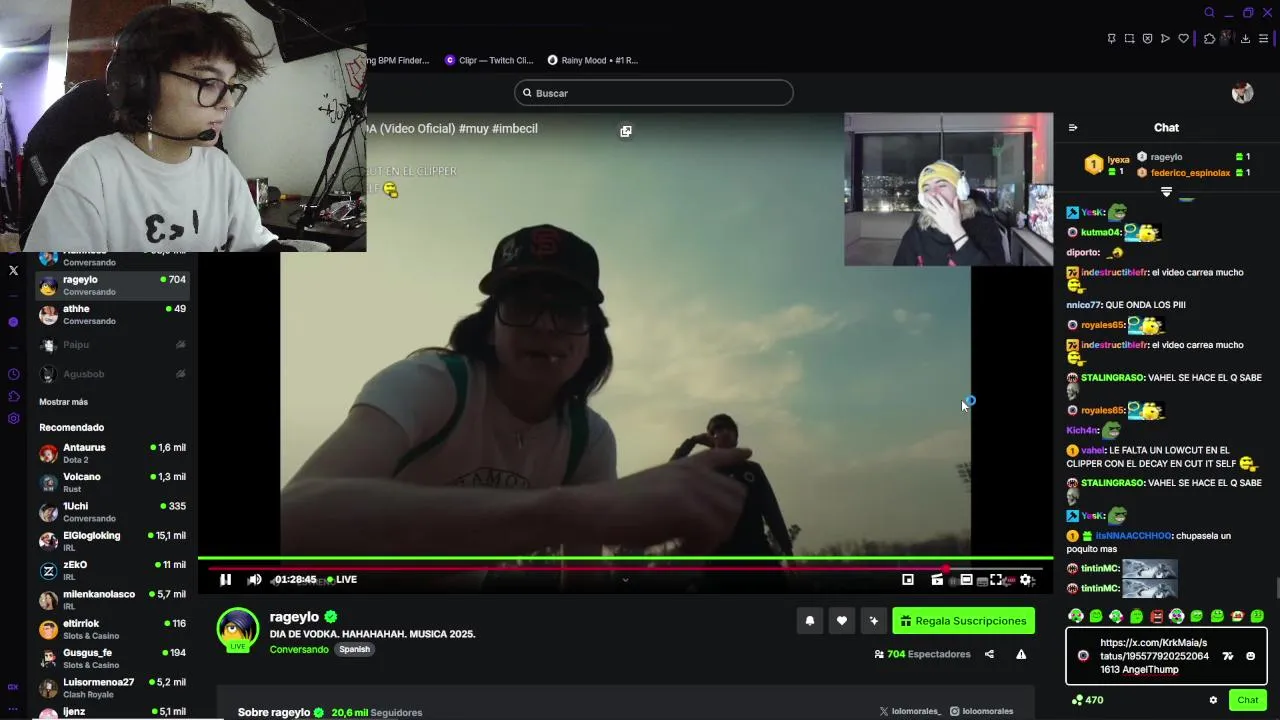1280x720 pixels.
Task: Open athhe channel in sidebar
Action: [112, 315]
